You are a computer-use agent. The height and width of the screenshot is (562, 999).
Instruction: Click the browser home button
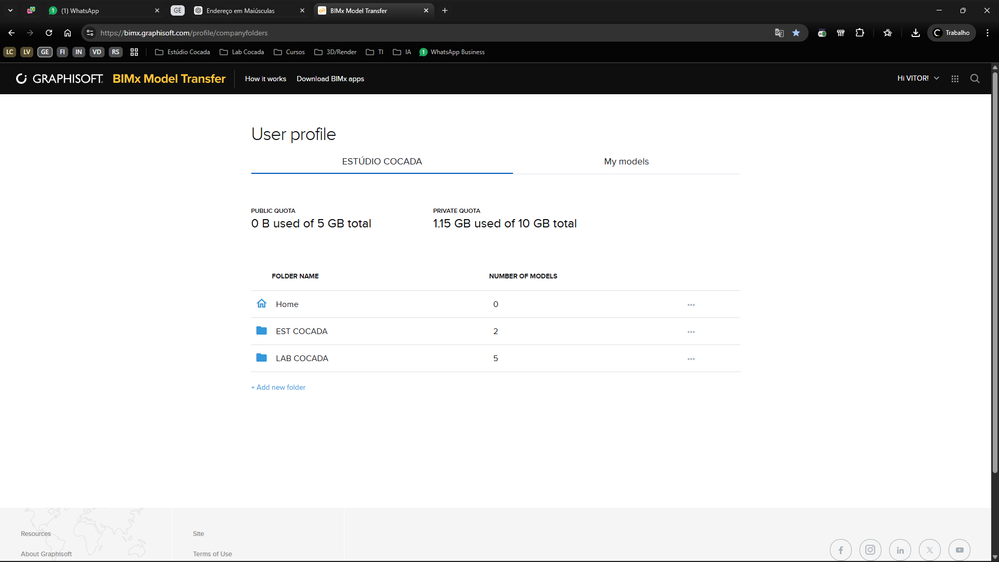[x=68, y=32]
